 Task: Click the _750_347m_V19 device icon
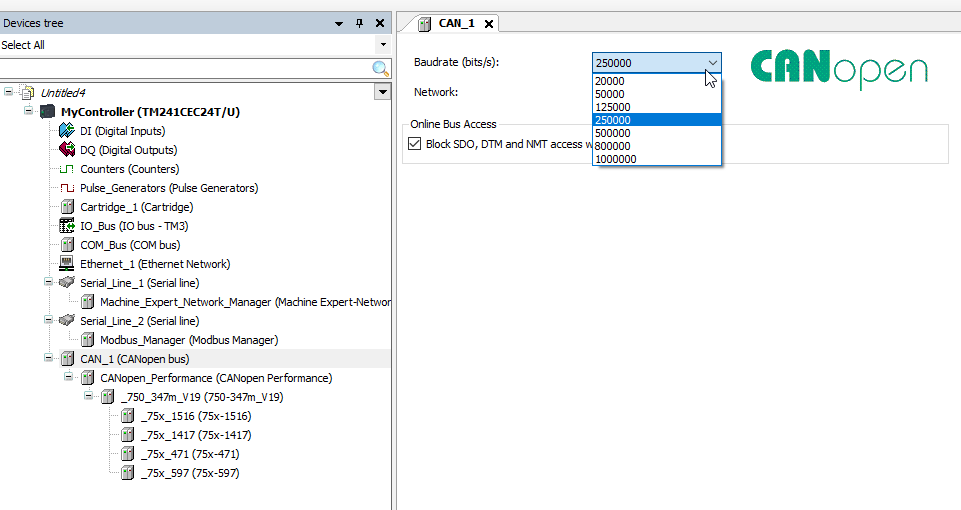click(107, 397)
